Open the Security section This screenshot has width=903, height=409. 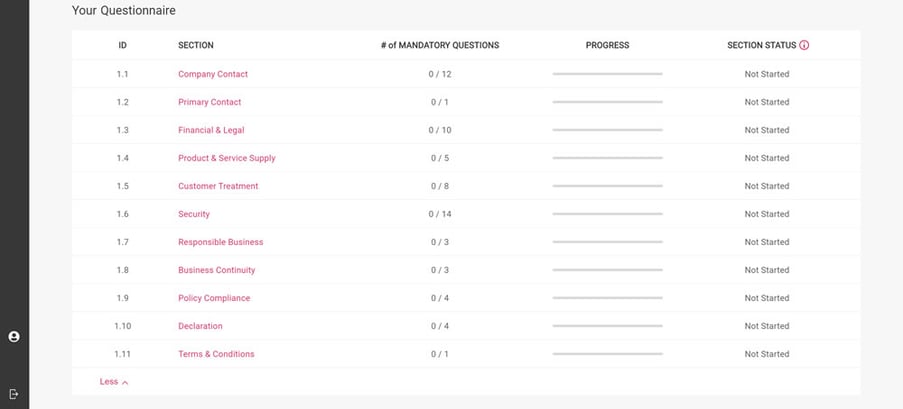(194, 214)
